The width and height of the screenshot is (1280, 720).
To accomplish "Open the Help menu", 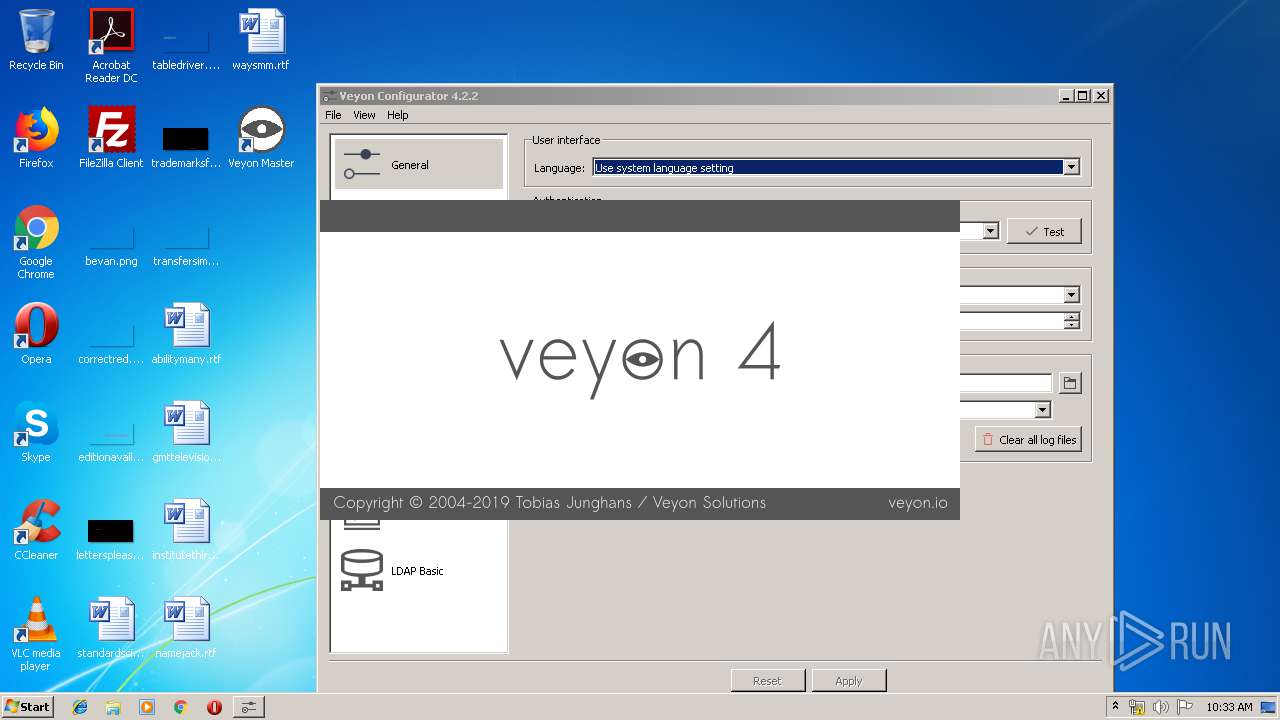I will pyautogui.click(x=398, y=115).
